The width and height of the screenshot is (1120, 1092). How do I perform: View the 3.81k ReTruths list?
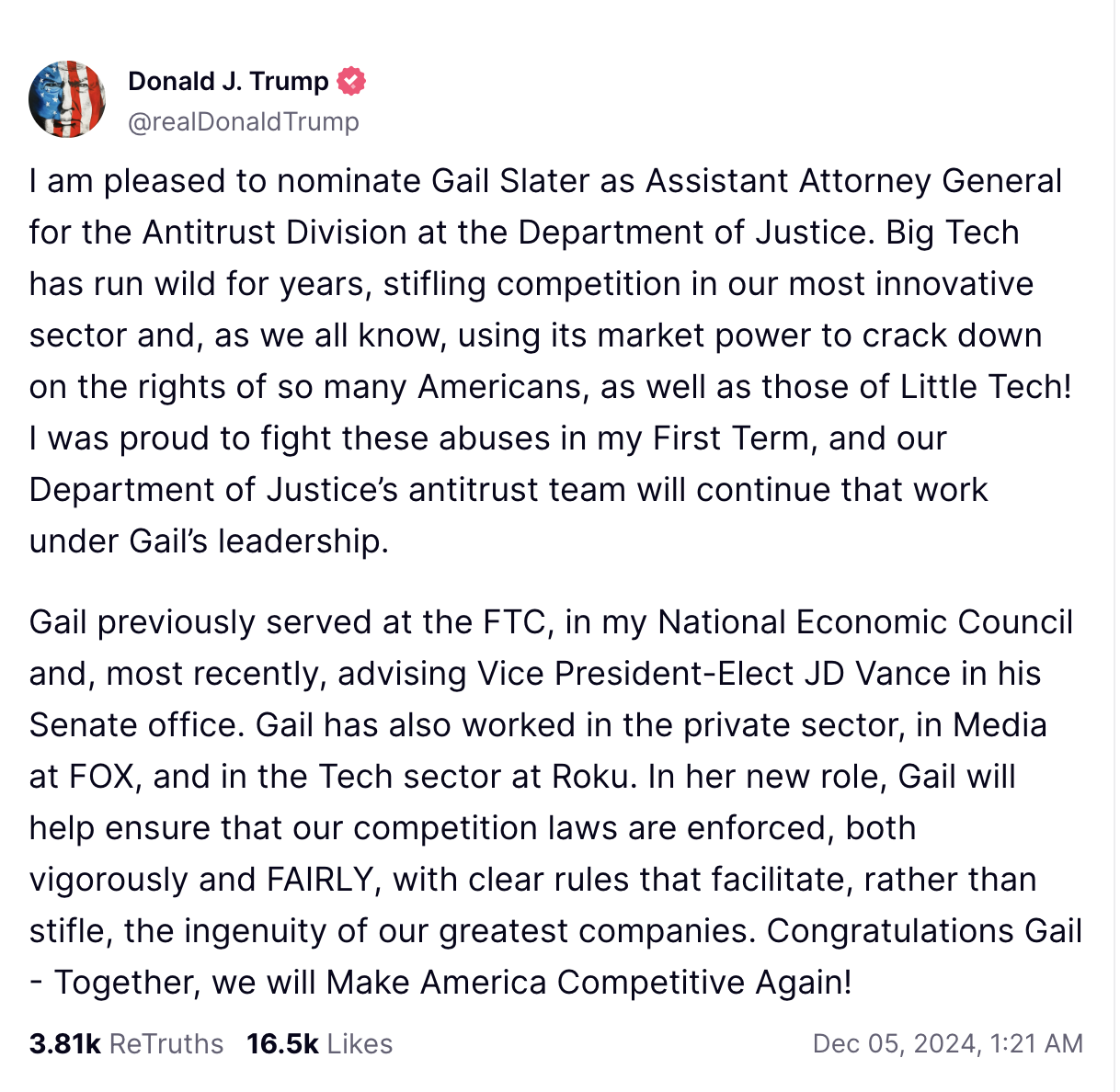126,1043
